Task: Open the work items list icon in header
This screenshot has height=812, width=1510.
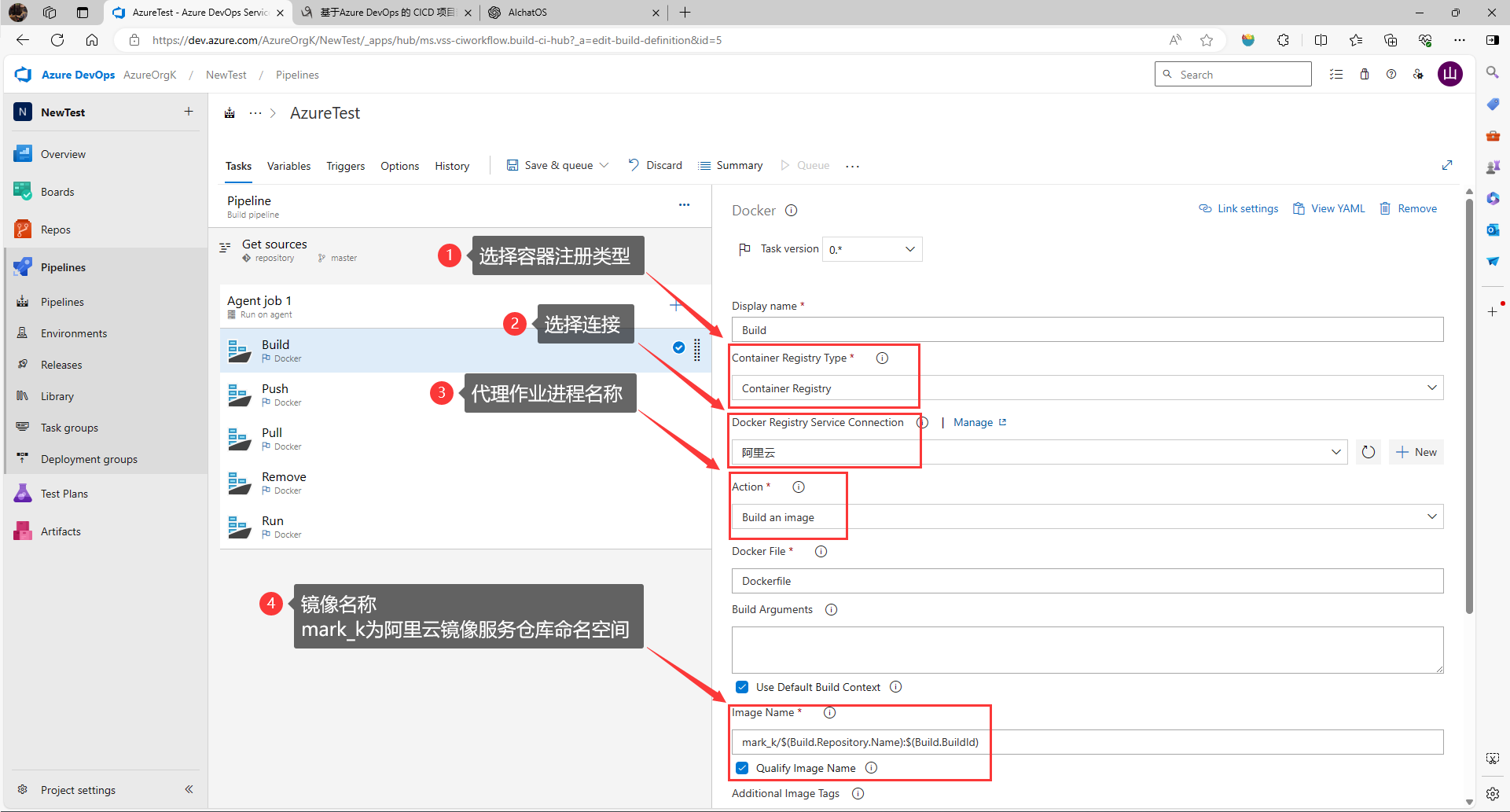Action: (x=1336, y=75)
